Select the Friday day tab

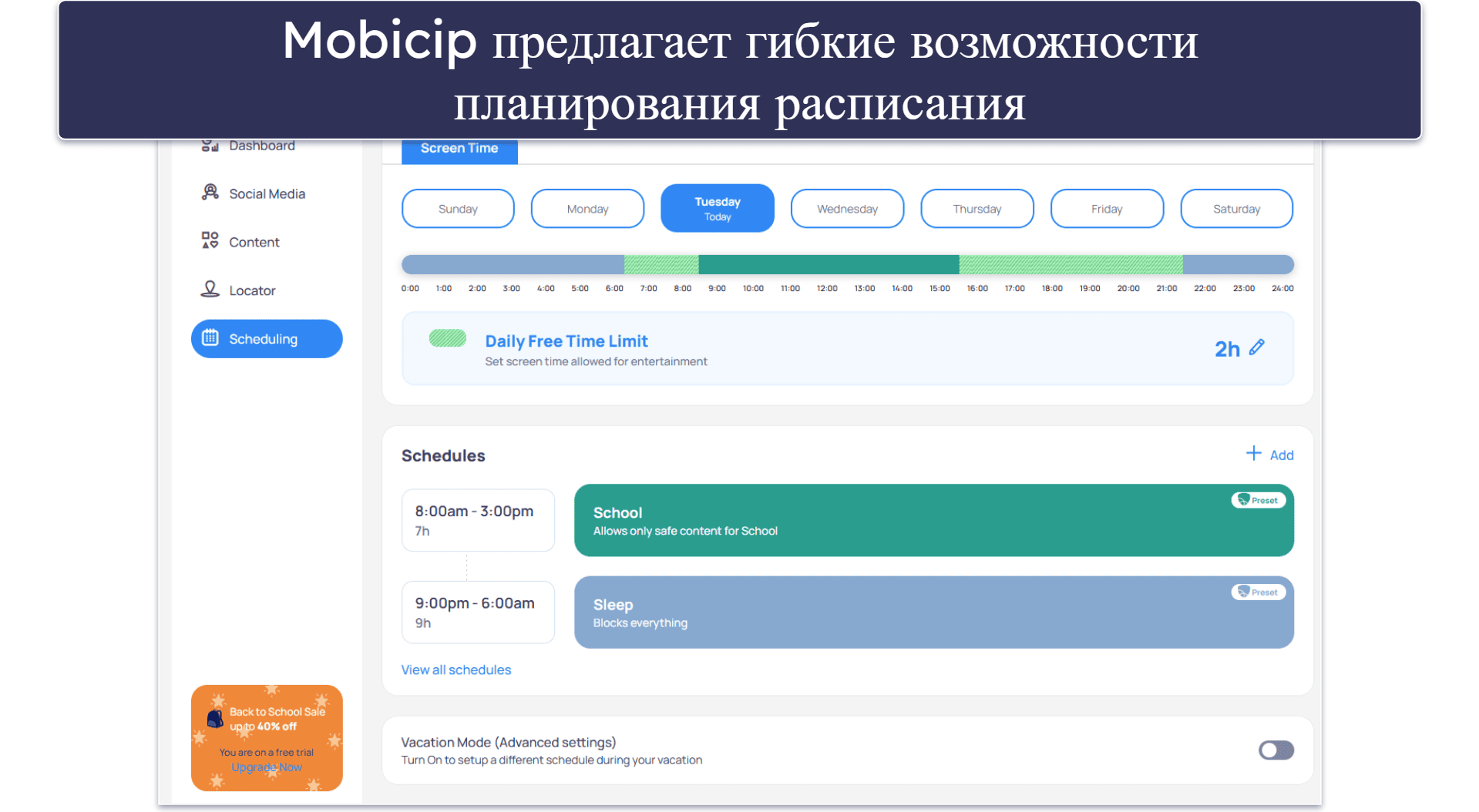[1107, 209]
